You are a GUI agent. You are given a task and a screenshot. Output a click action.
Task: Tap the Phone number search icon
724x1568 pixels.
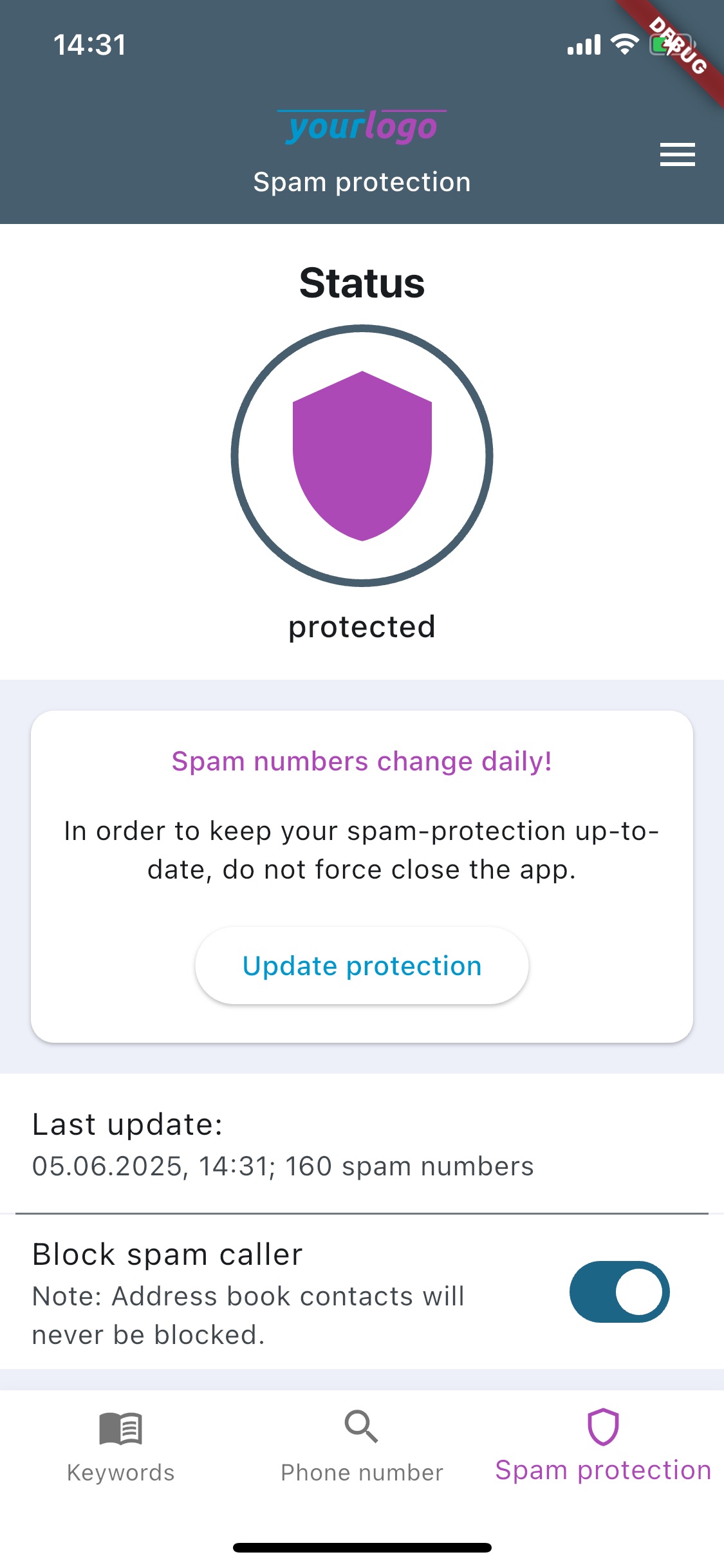point(361,1426)
